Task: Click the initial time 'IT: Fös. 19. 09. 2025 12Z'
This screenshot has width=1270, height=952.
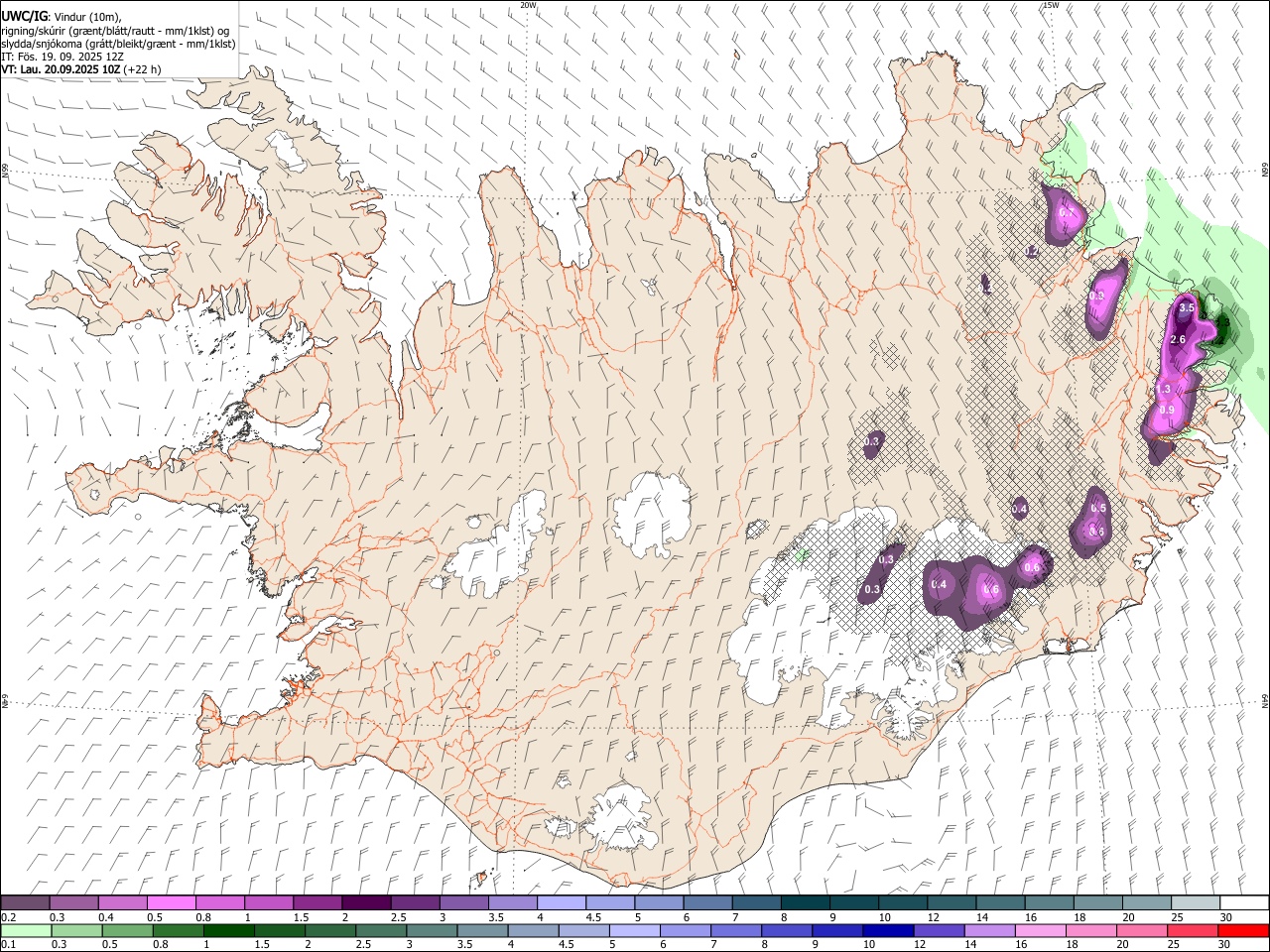Action: click(62, 57)
